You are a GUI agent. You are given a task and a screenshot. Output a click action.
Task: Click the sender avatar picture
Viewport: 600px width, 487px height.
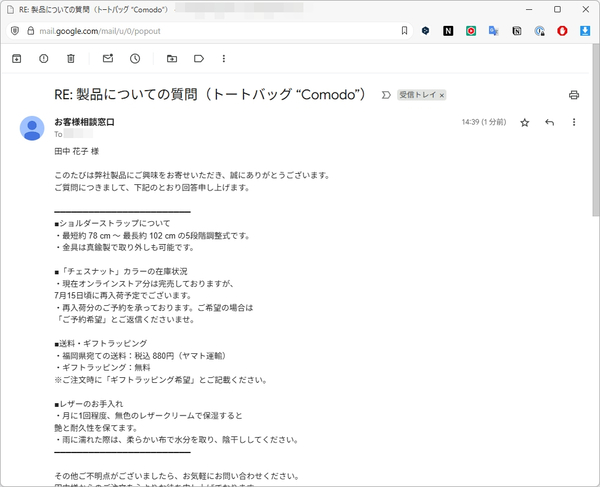coord(32,128)
